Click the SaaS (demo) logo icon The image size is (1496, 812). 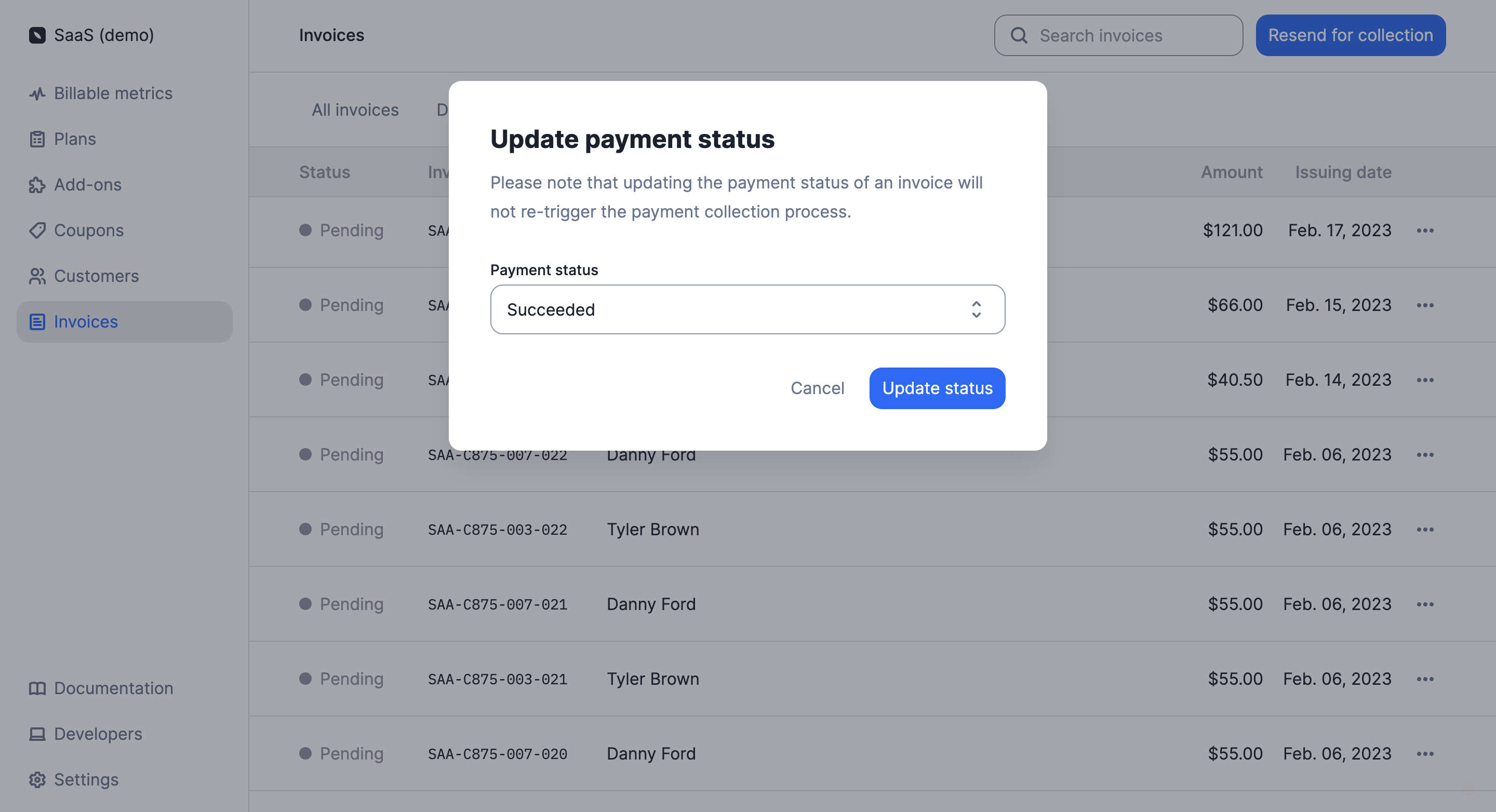click(37, 35)
